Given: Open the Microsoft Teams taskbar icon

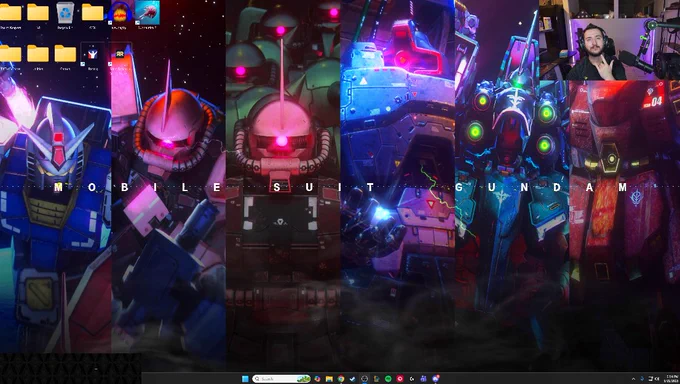Looking at the screenshot, I should pos(424,379).
